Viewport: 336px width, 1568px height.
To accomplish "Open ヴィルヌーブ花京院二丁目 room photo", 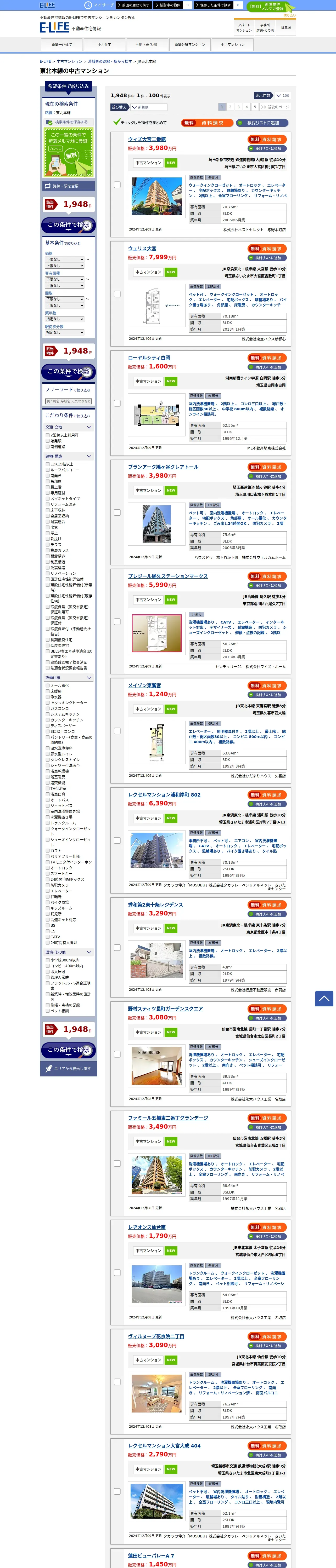I will (157, 1393).
